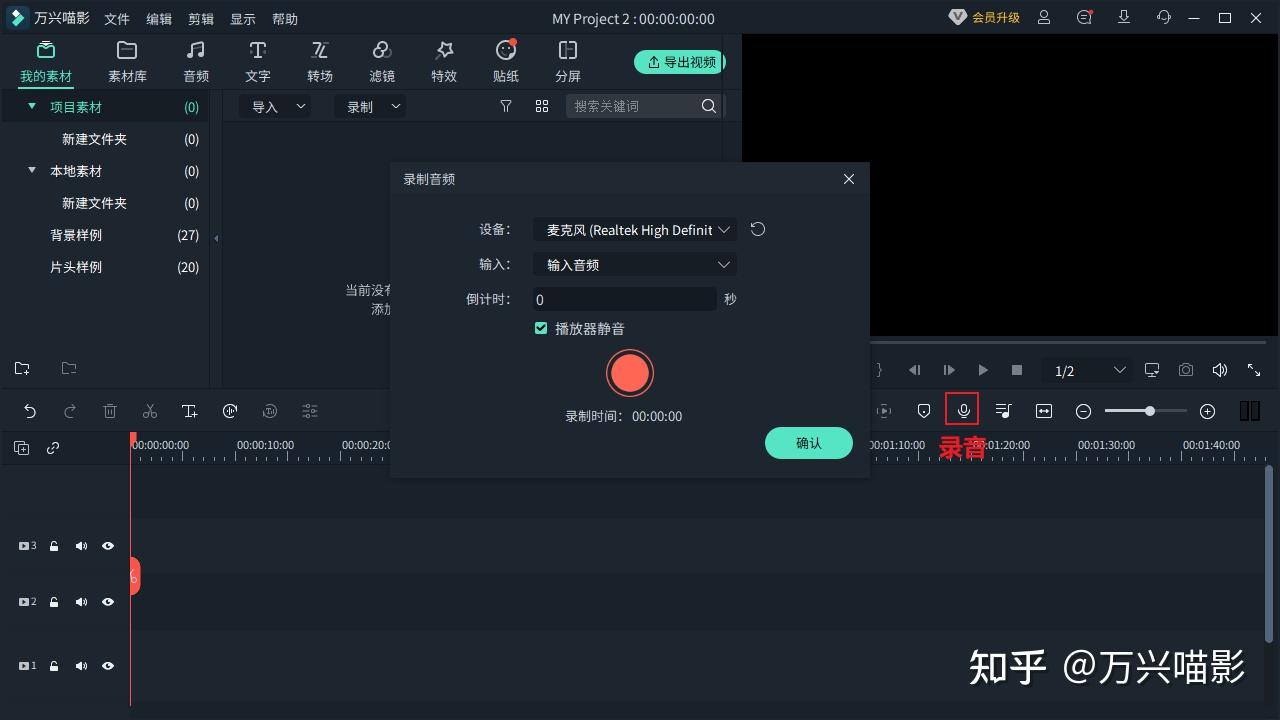
Task: Open the 贴纸 stickers tab
Action: pyautogui.click(x=506, y=62)
